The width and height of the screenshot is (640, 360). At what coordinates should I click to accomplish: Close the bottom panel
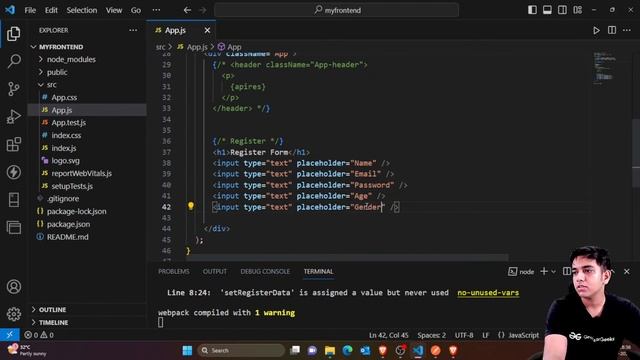[627, 271]
